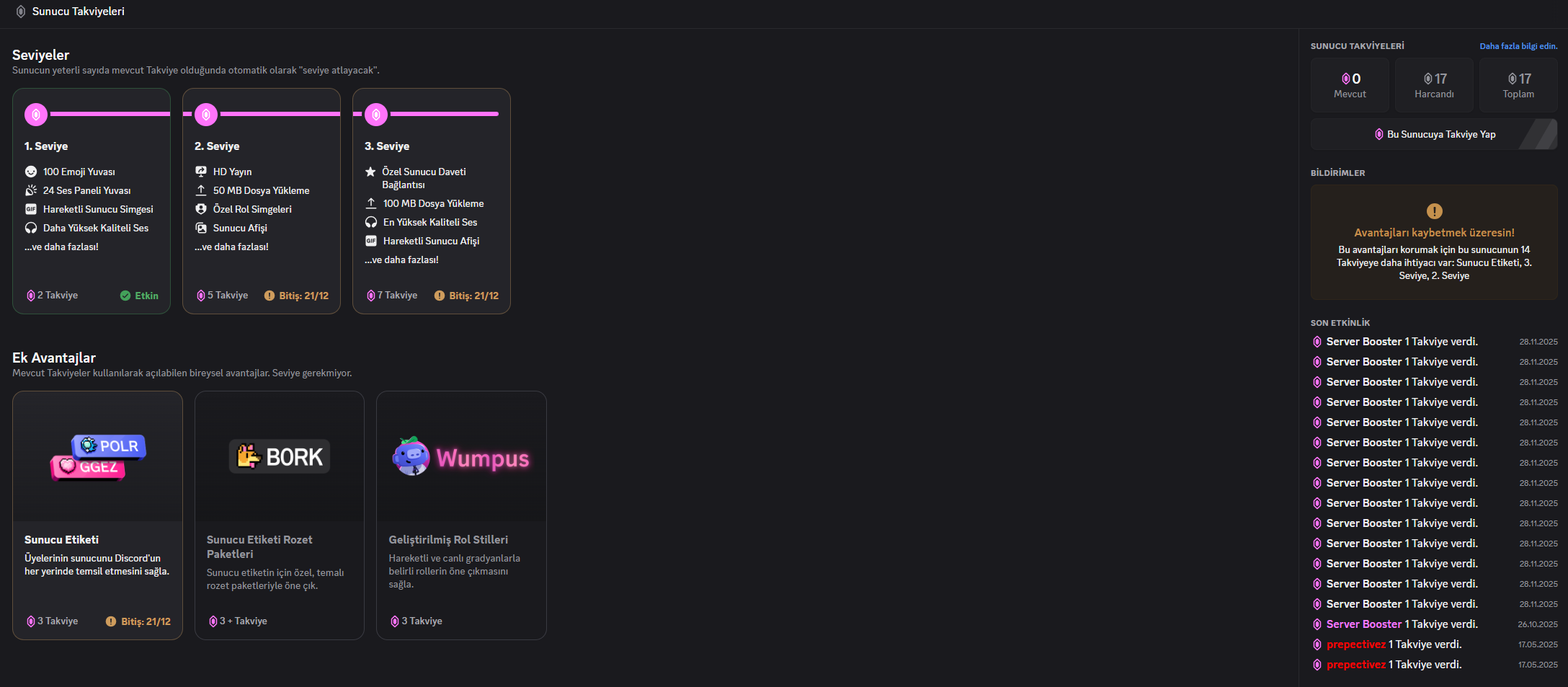Screen dimensions: 1568x687
Task: Click the Sunucu Etiketi Rozet Paketleri title
Action: coord(259,547)
